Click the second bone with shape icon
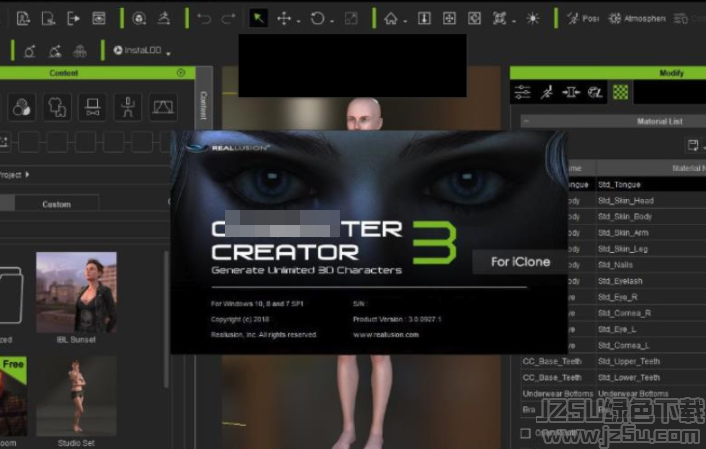Screen dimensions: 706x449 point(55,51)
